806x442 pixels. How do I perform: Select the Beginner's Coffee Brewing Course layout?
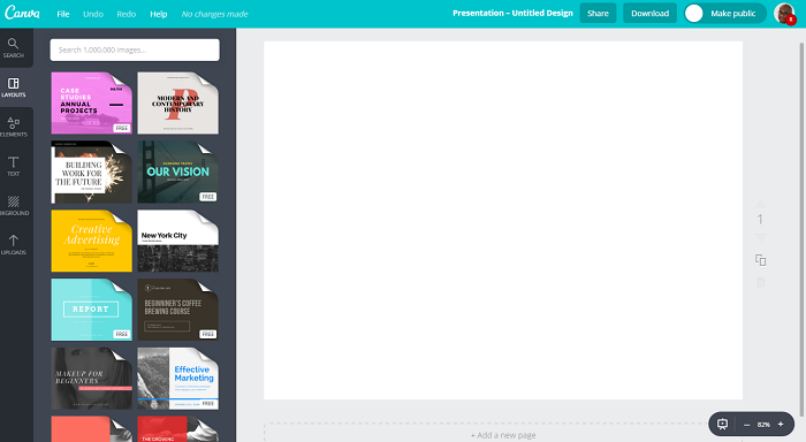pyautogui.click(x=178, y=309)
